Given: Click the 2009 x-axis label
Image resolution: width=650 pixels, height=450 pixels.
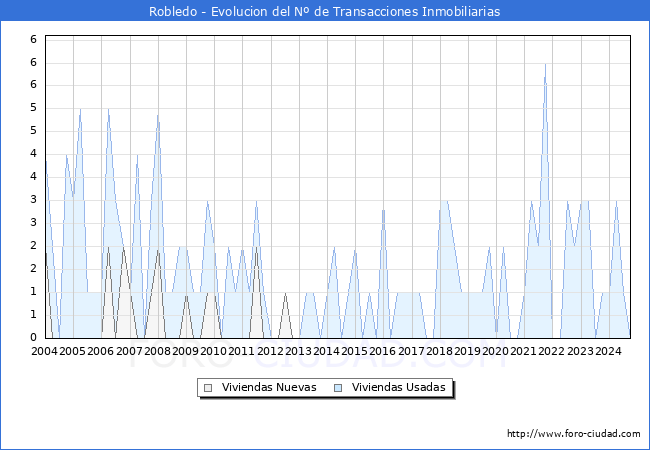Looking at the screenshot, I should (x=185, y=351).
